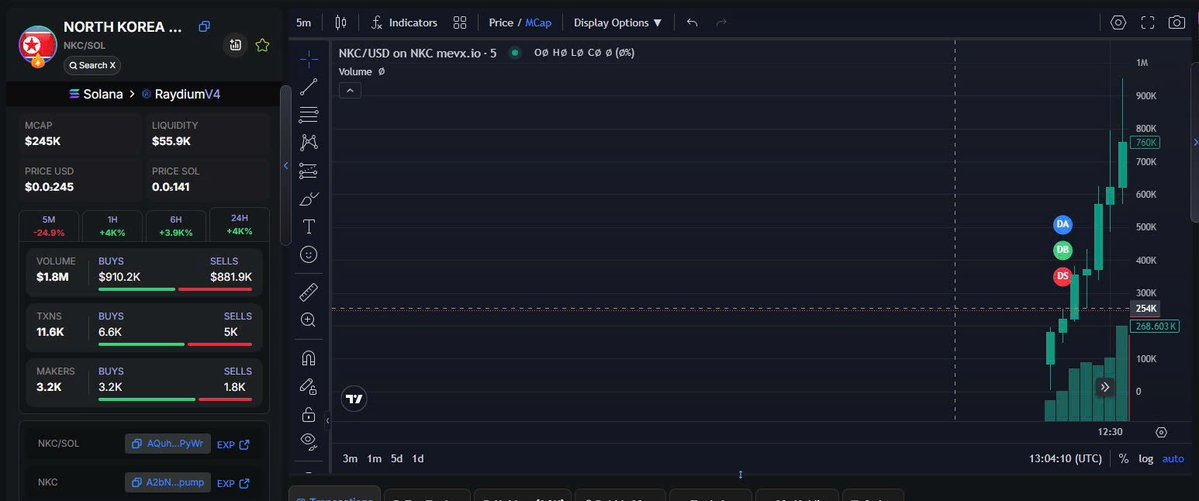Hide all drawings with eye icon

pos(309,440)
